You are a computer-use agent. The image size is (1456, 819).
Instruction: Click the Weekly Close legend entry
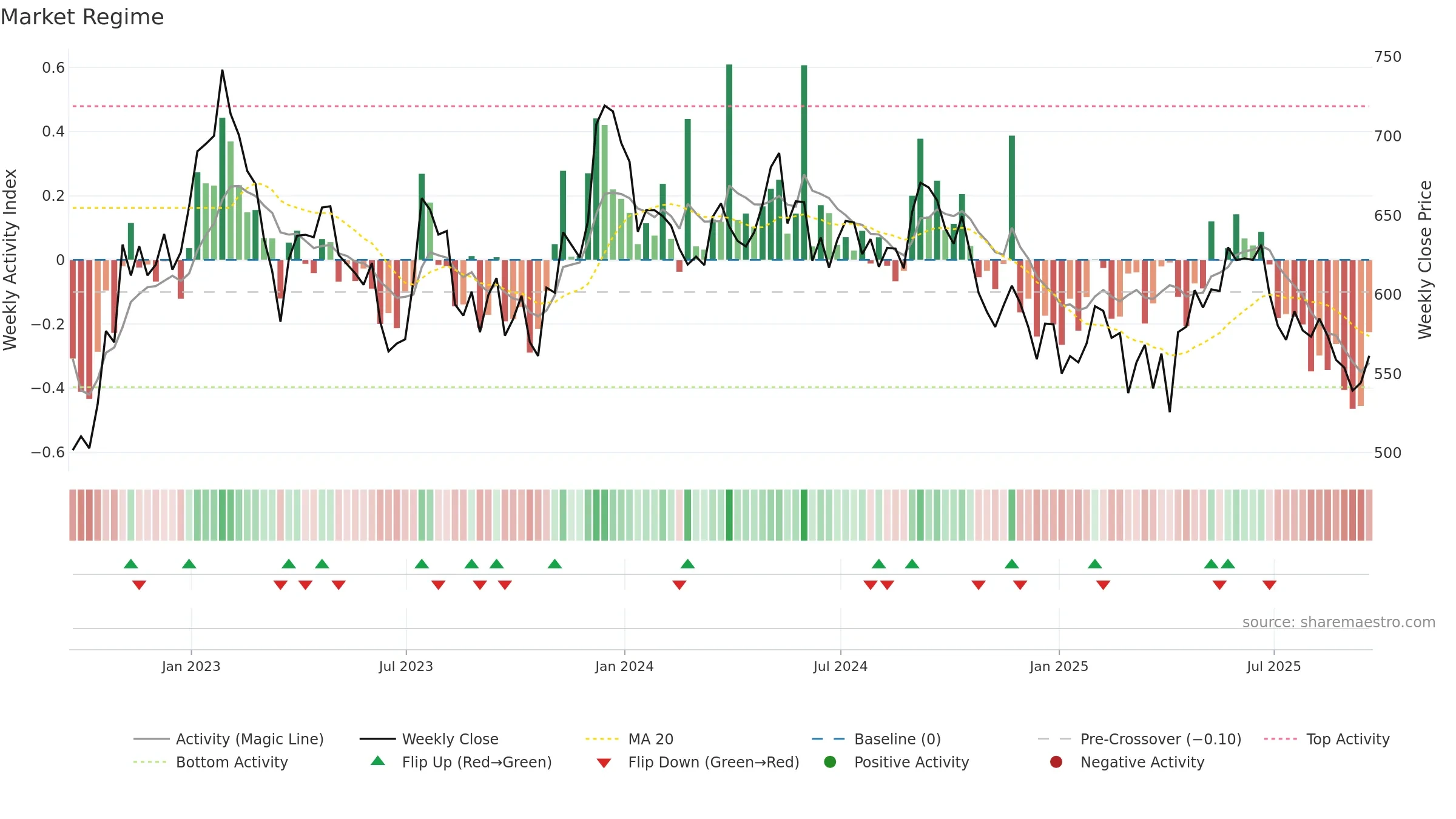429,739
